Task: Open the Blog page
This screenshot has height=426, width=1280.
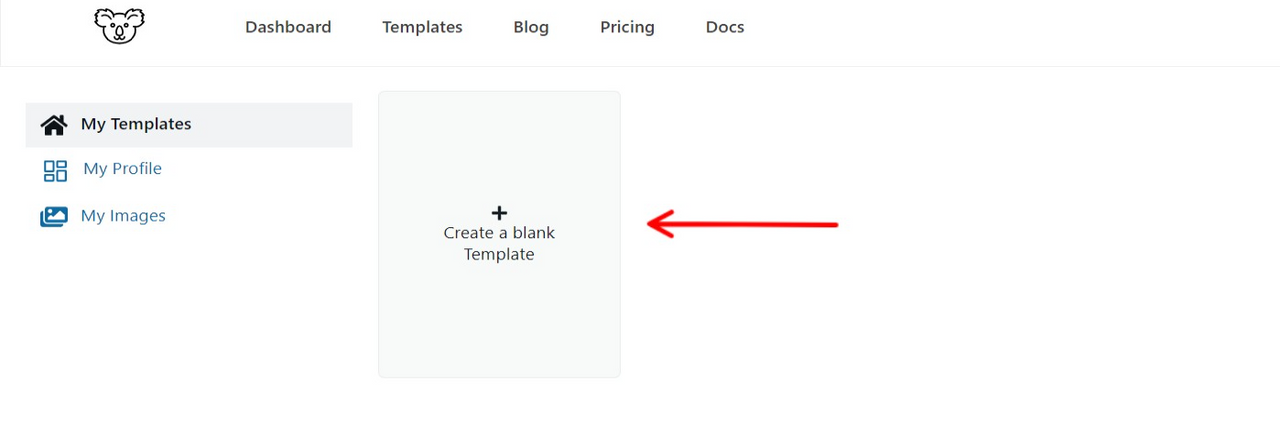Action: point(531,27)
